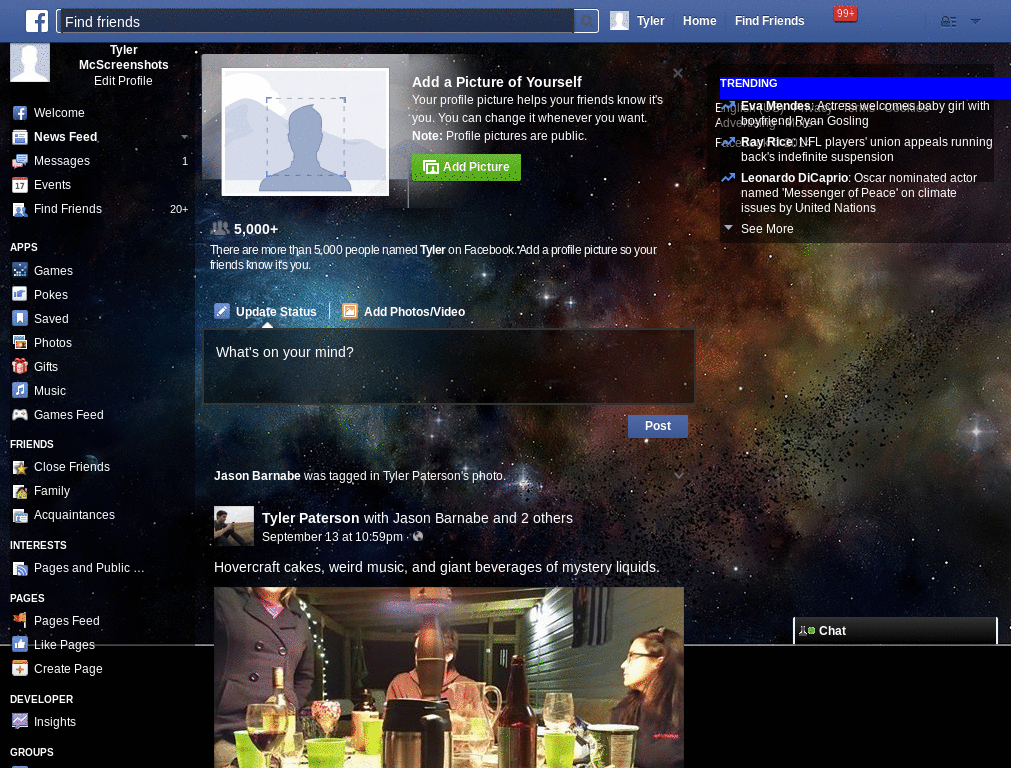The width and height of the screenshot is (1024, 768).
Task: Click the Tyler McScreenshots name in sidebar
Action: (123, 57)
